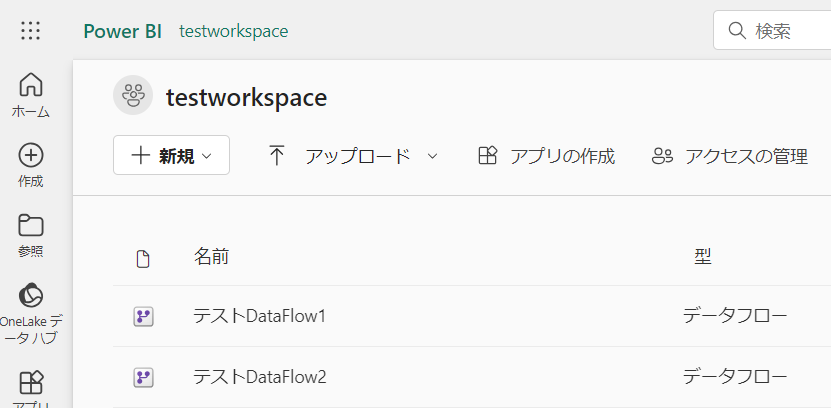Viewport: 831px width, 408px height.
Task: Go to ホーム in the sidebar
Action: pos(31,95)
